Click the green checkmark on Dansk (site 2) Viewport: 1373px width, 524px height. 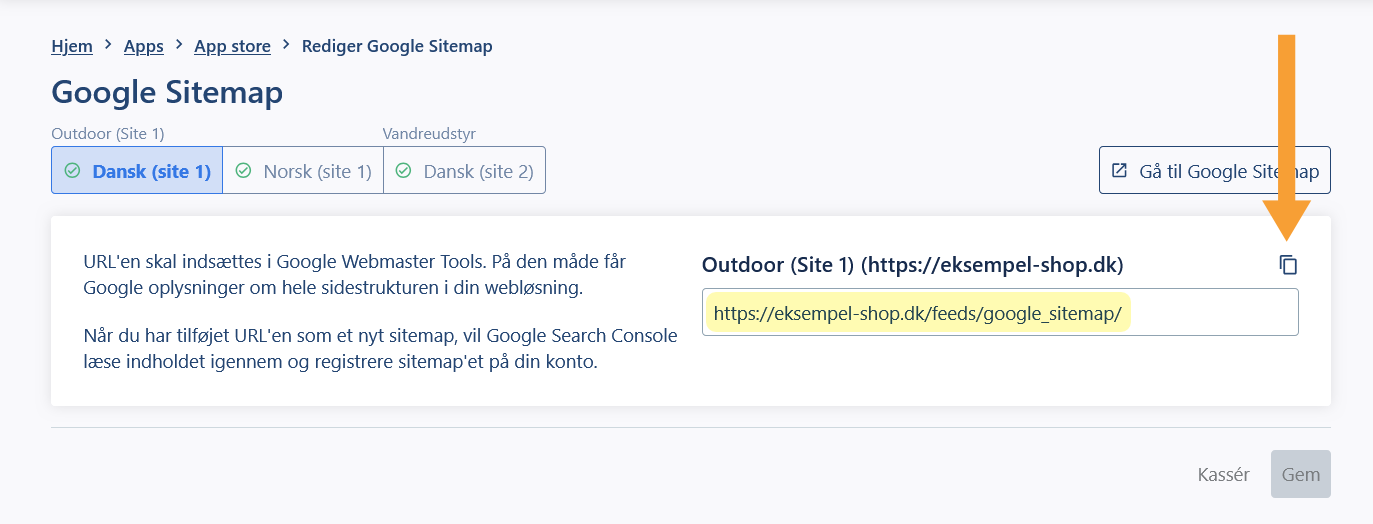[404, 171]
